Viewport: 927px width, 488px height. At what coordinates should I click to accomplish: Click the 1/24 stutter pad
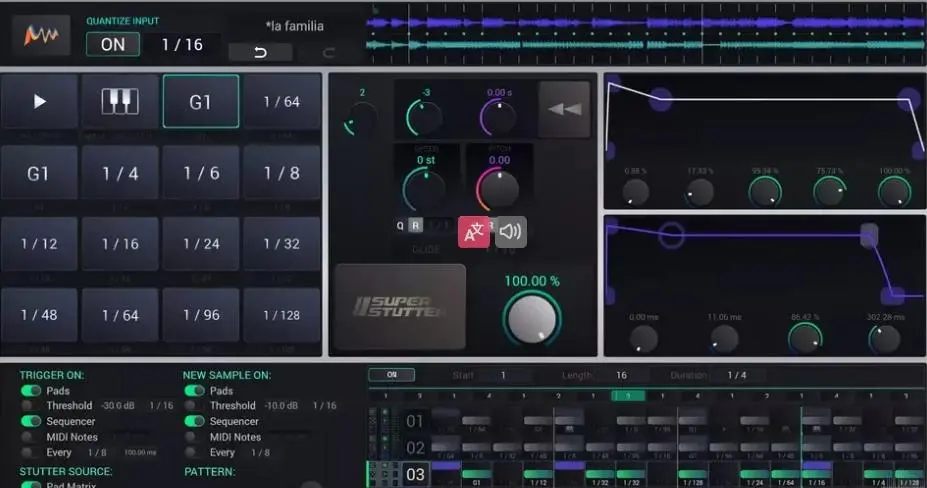(x=201, y=244)
